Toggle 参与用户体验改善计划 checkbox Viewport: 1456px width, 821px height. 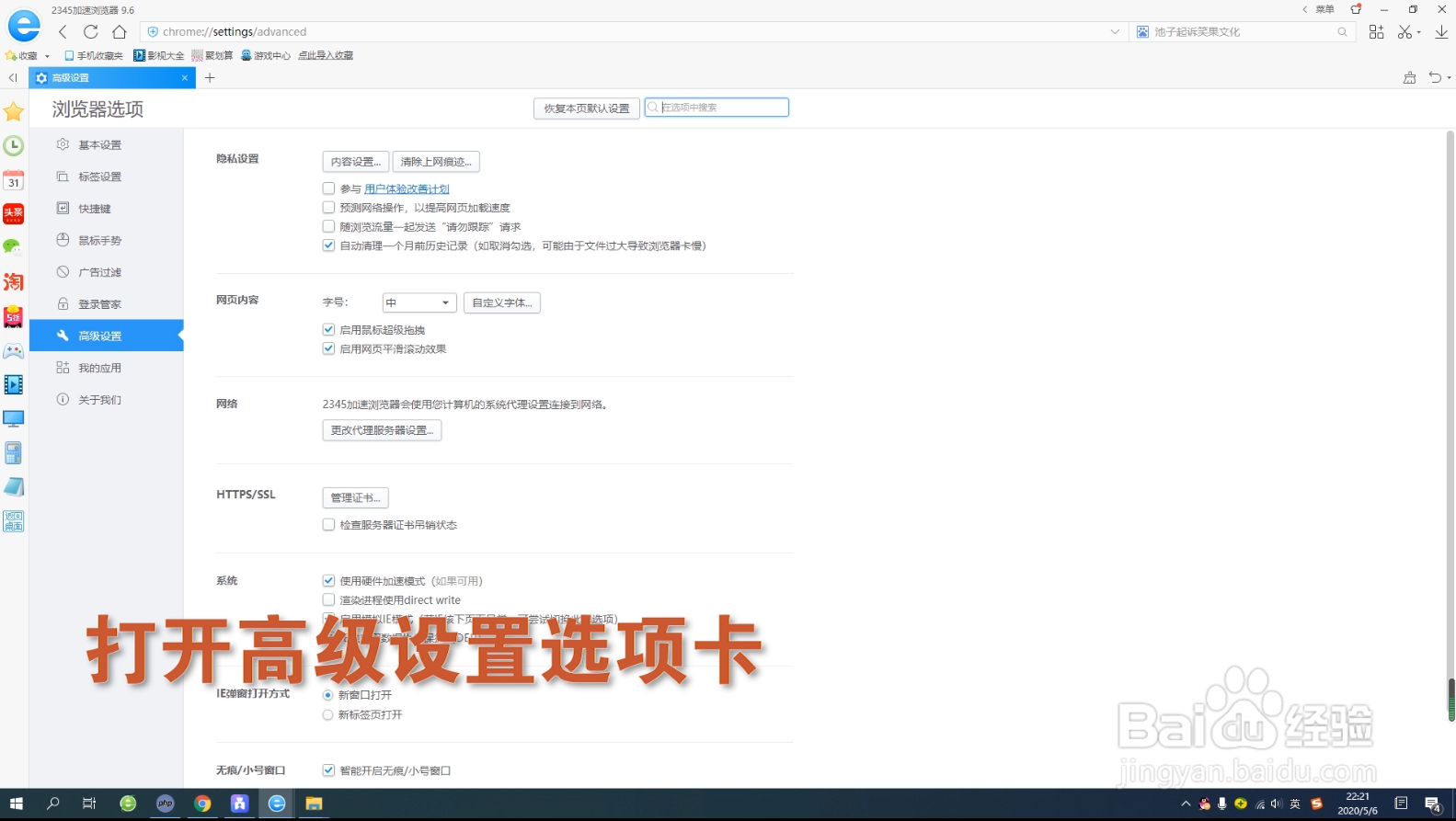tap(328, 188)
